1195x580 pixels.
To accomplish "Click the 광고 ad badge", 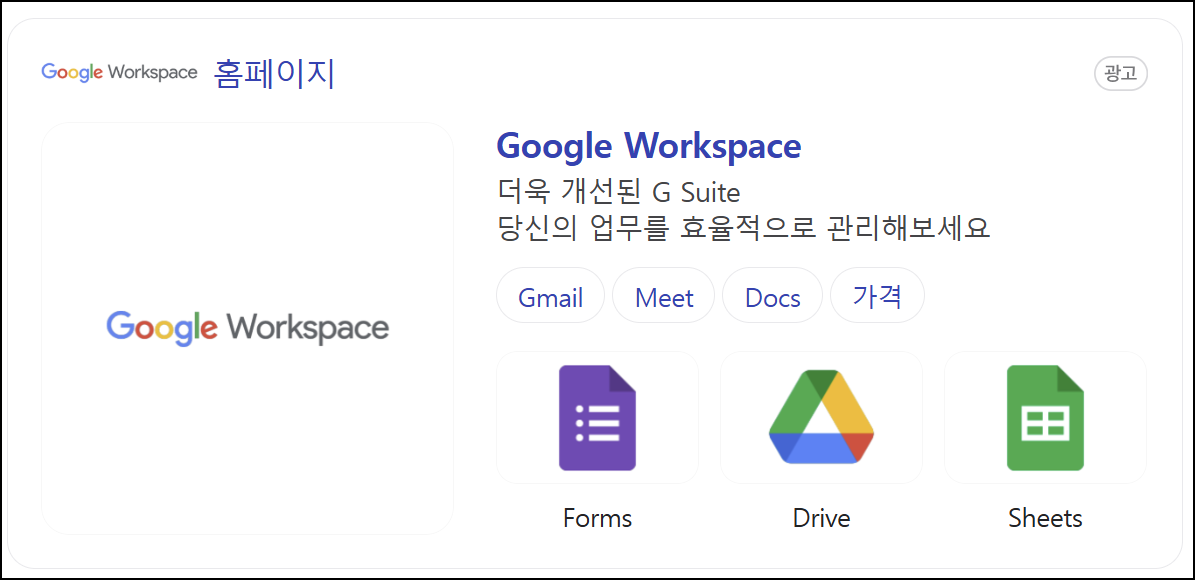I will click(x=1121, y=74).
